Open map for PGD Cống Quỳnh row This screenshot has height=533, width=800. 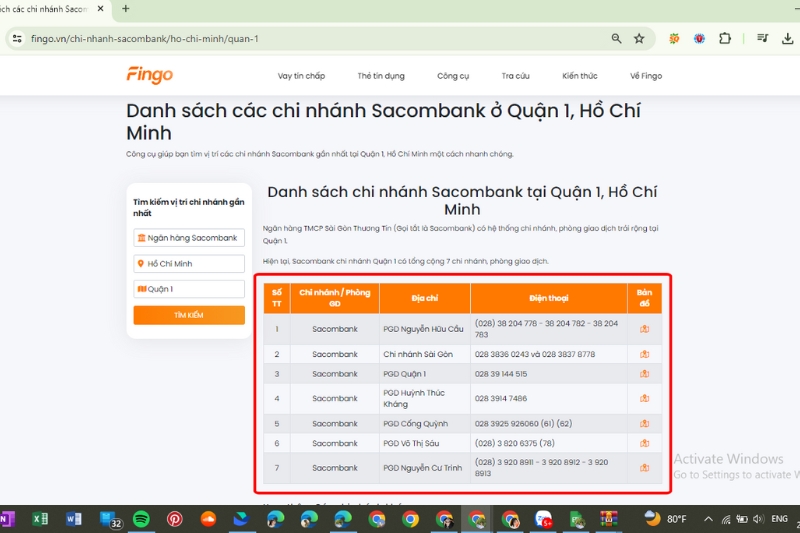(644, 423)
